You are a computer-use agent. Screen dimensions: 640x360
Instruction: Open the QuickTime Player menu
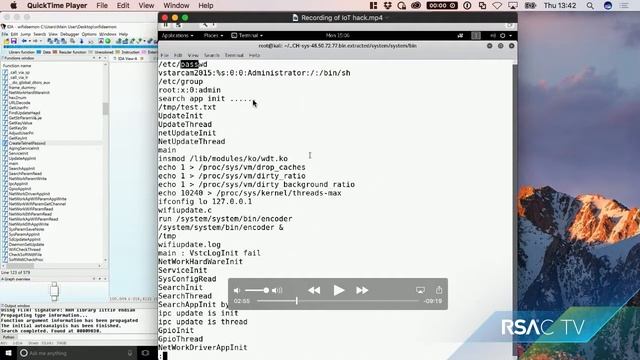57,5
